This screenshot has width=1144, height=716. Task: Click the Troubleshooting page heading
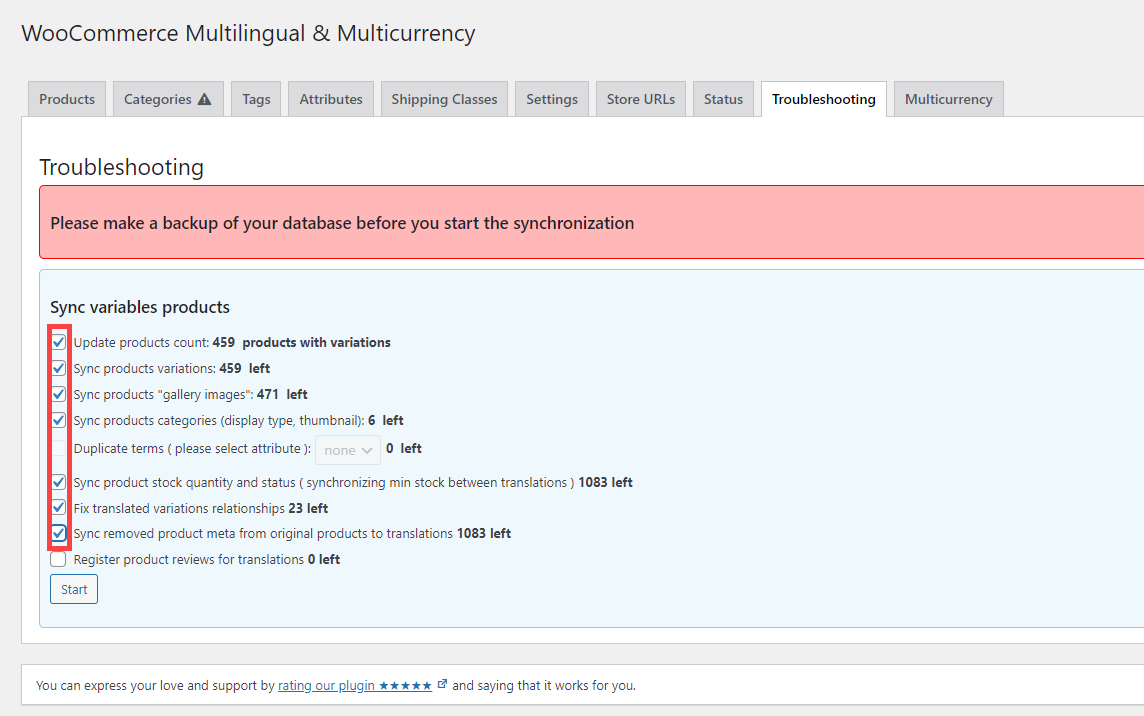click(x=122, y=167)
